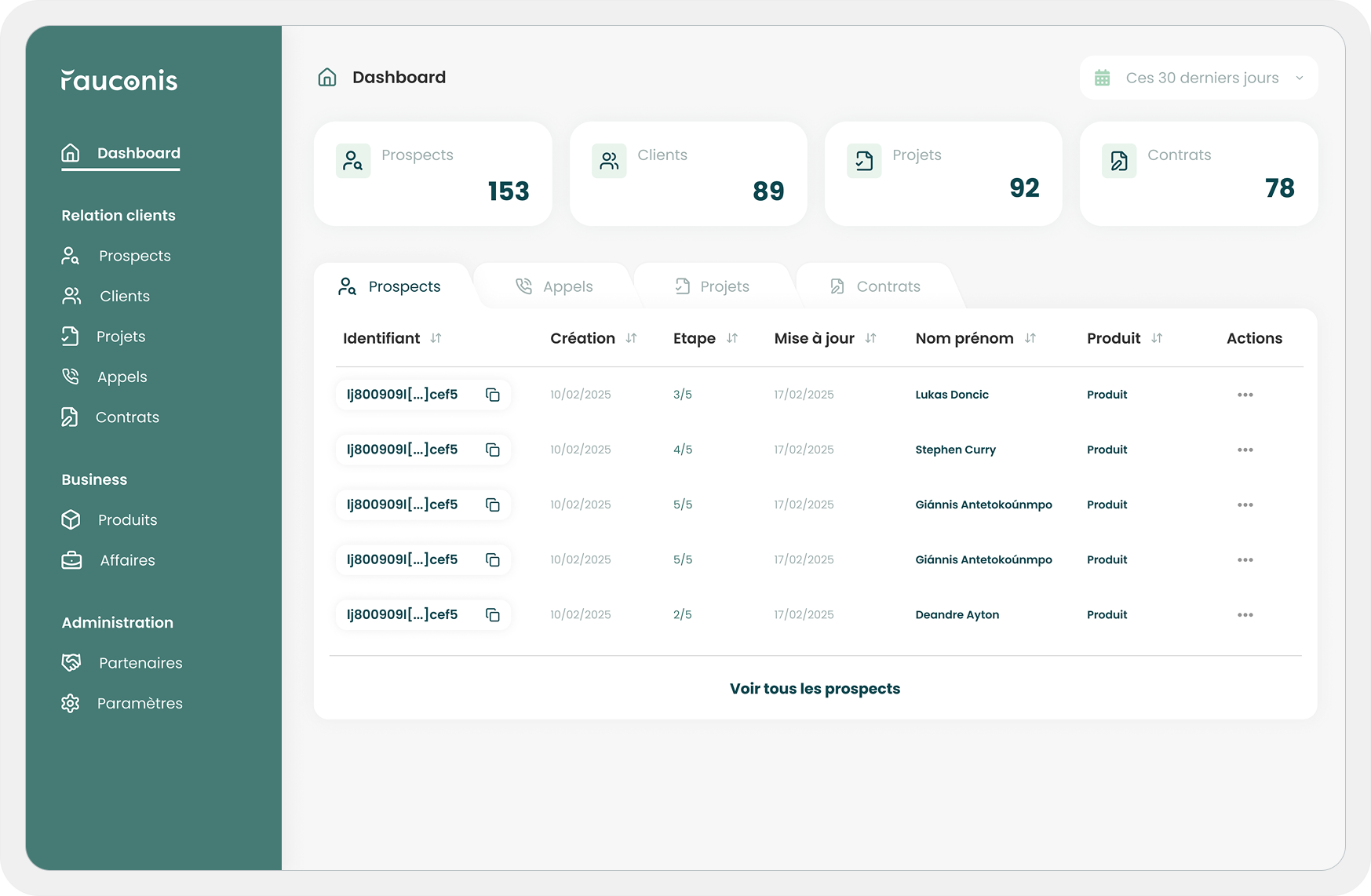Open the Produits box icon under Business
This screenshot has height=896, width=1371.
(x=71, y=519)
